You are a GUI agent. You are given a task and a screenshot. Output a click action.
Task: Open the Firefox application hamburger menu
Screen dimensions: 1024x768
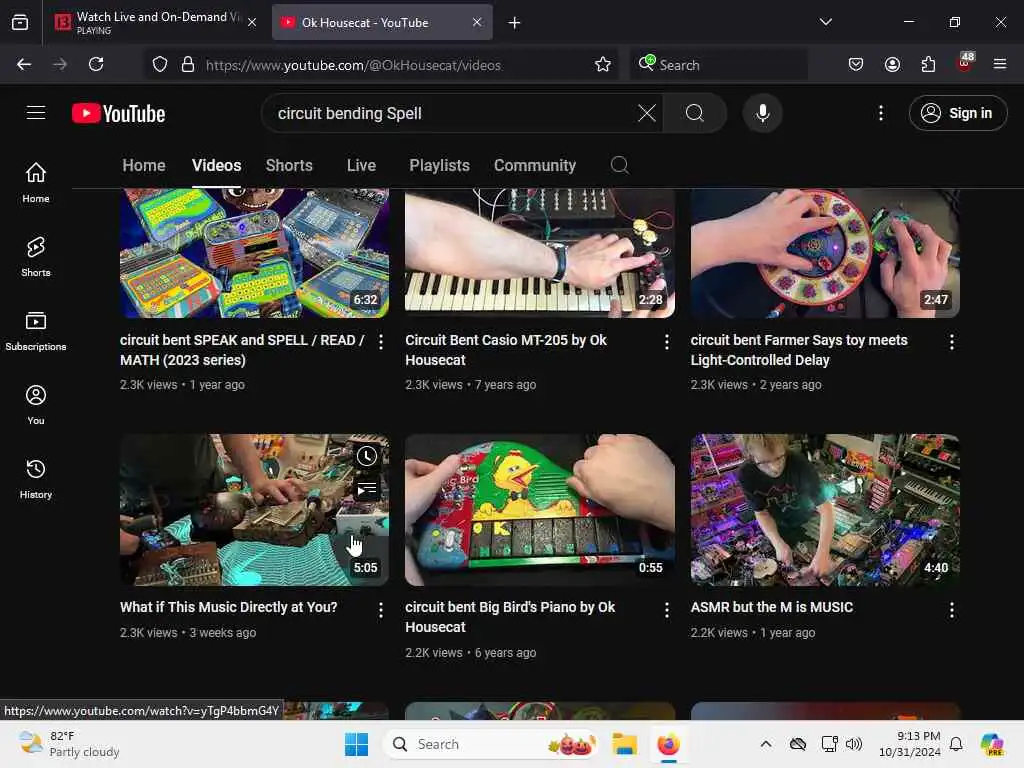point(999,64)
